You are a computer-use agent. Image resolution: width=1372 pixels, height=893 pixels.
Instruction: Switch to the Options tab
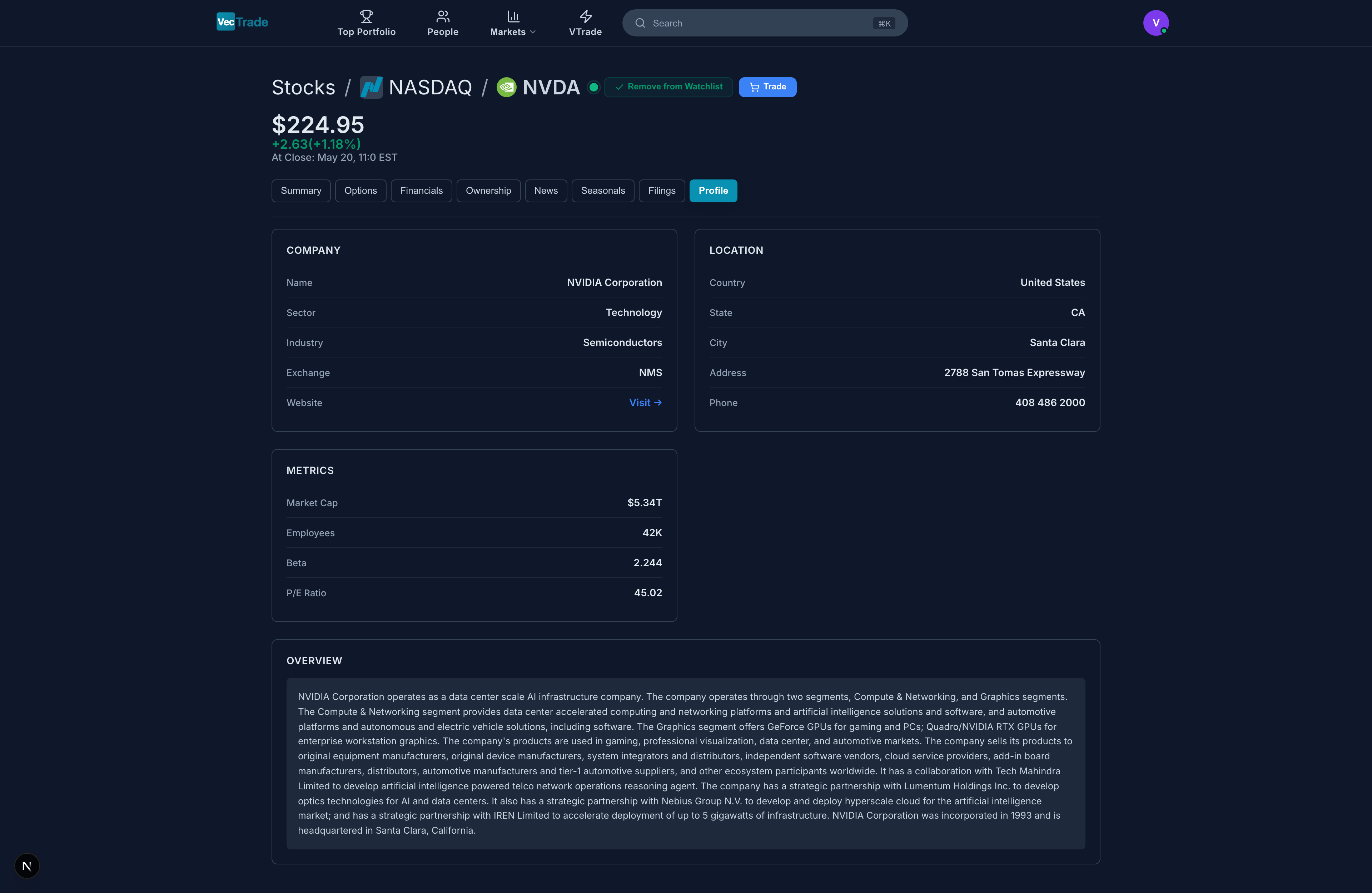[x=360, y=191]
